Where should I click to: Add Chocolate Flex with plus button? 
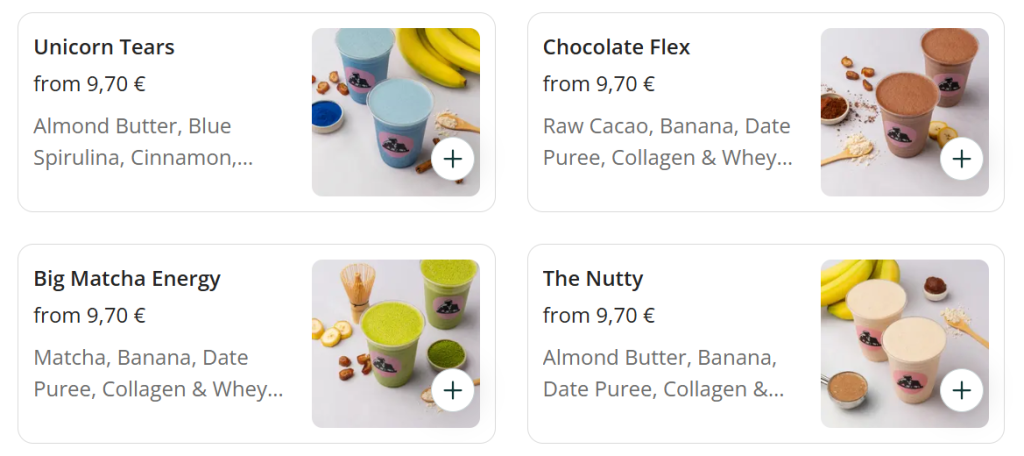tap(962, 158)
